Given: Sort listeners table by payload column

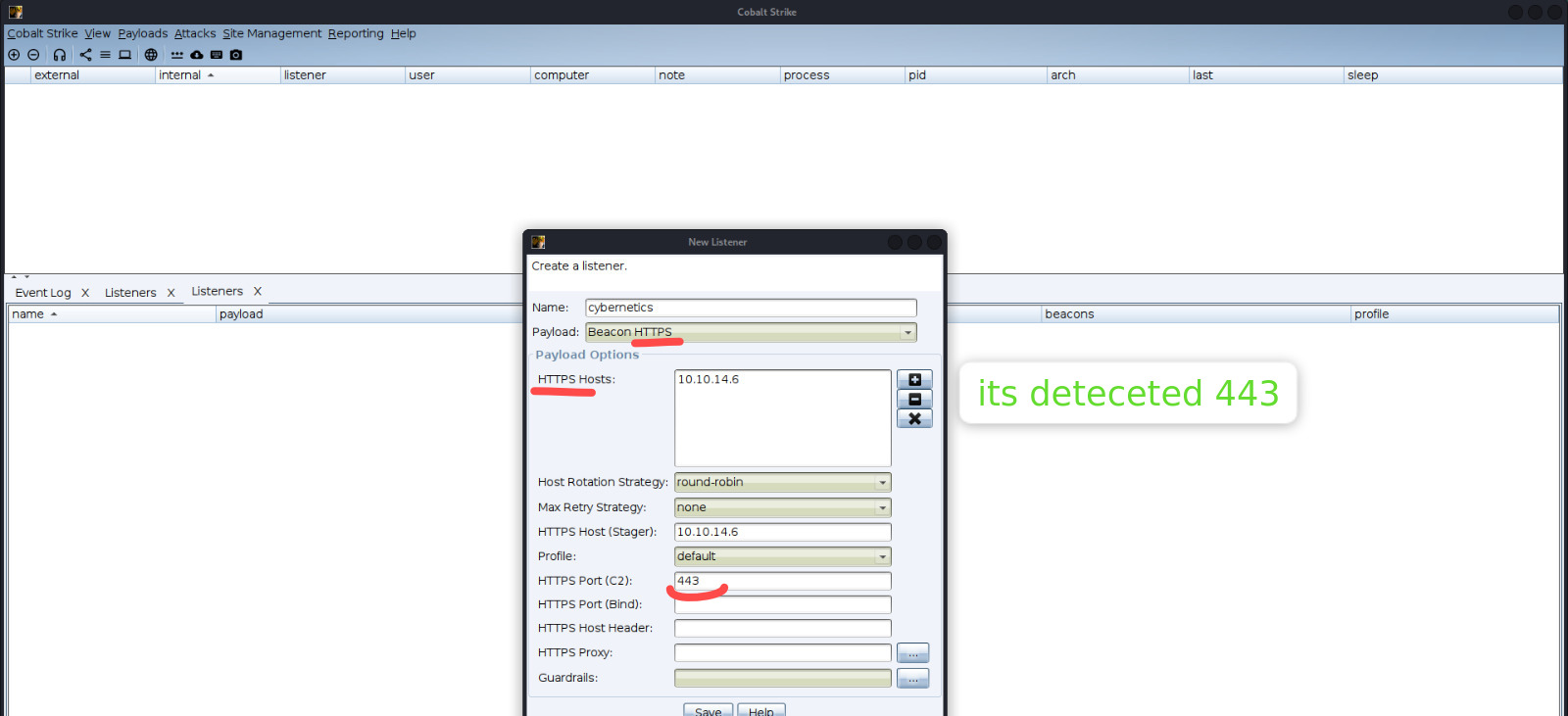Looking at the screenshot, I should (x=368, y=314).
